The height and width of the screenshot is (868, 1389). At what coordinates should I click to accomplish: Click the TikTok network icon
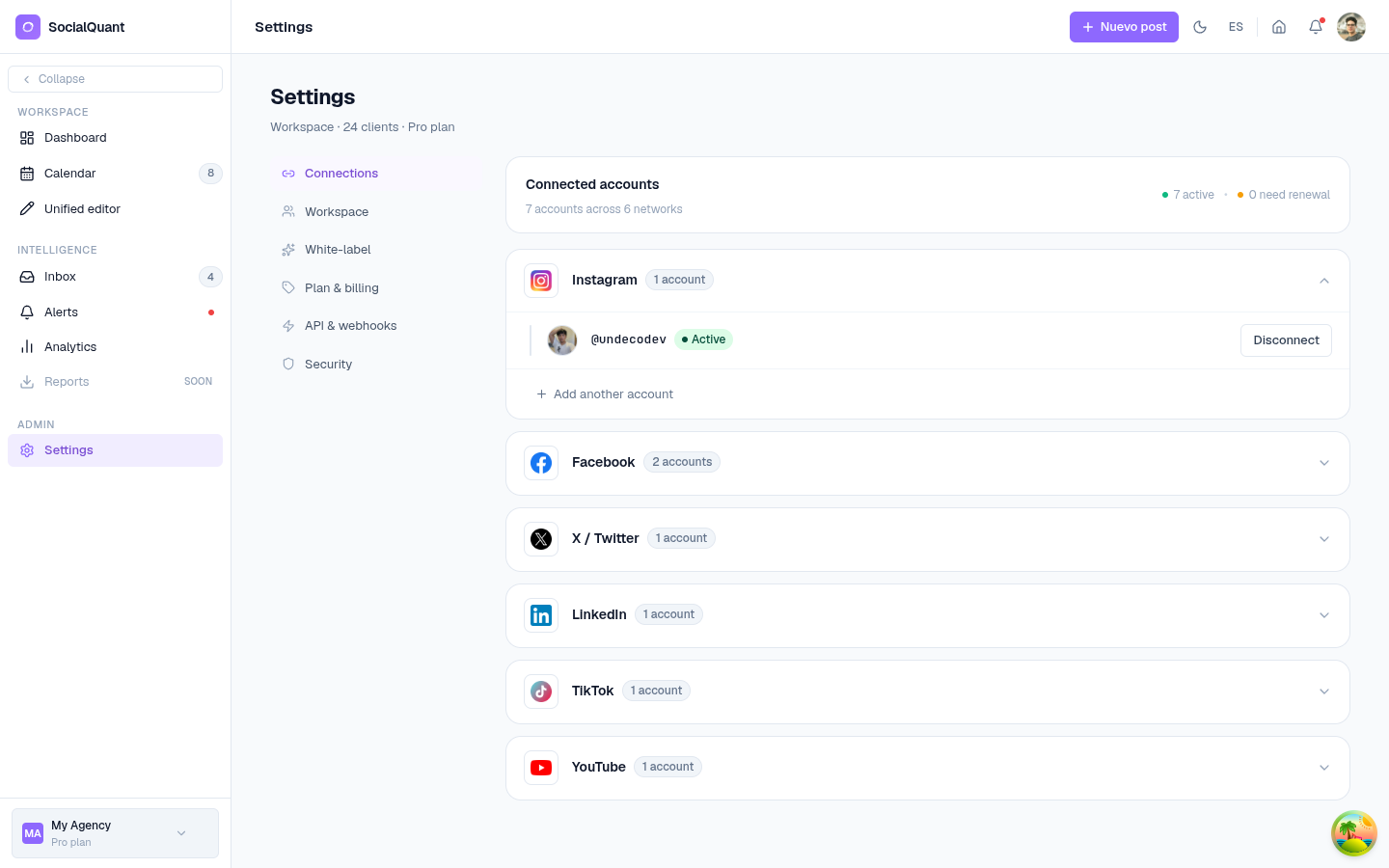(x=541, y=692)
